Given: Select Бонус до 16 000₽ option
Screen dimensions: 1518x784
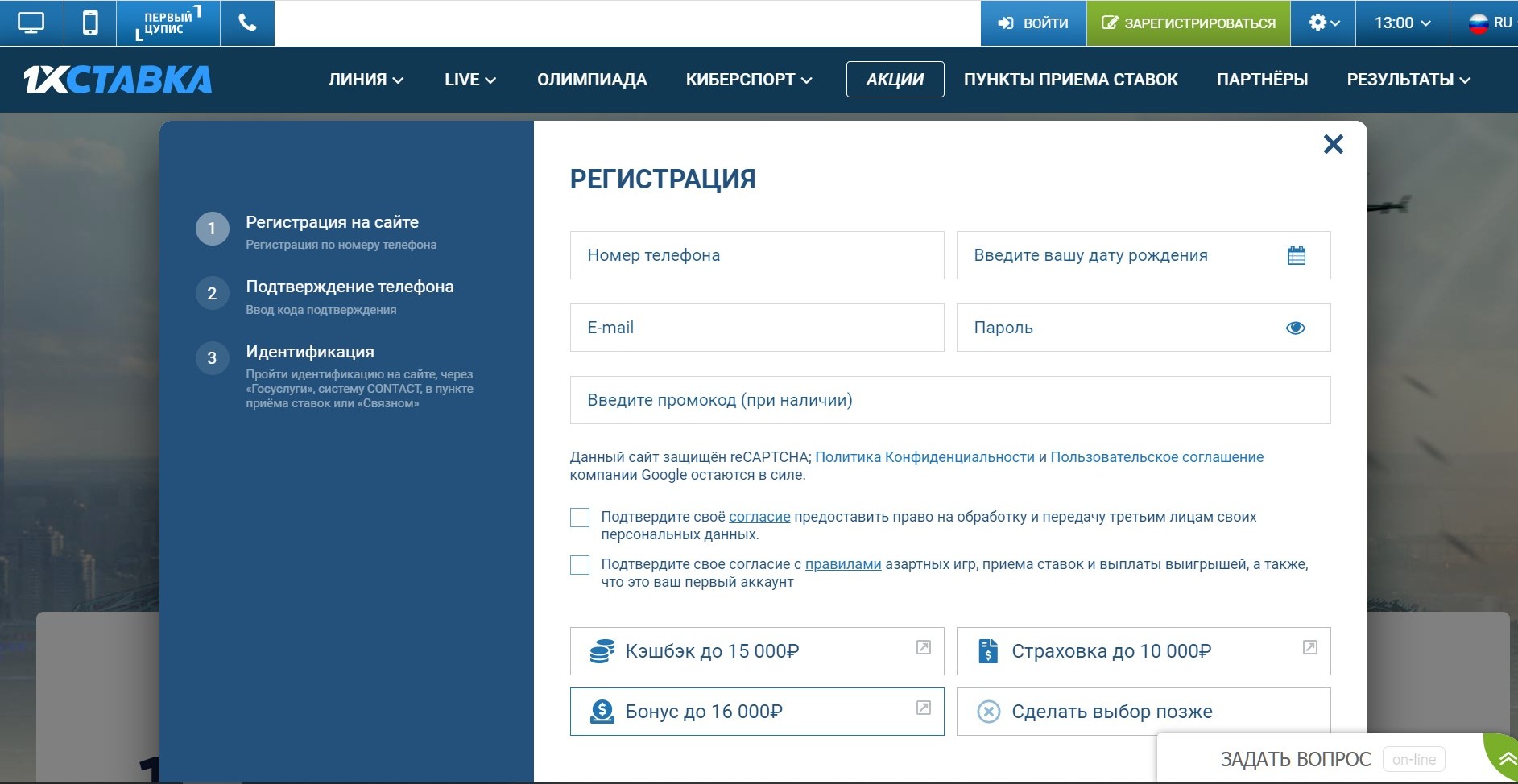Looking at the screenshot, I should point(757,712).
